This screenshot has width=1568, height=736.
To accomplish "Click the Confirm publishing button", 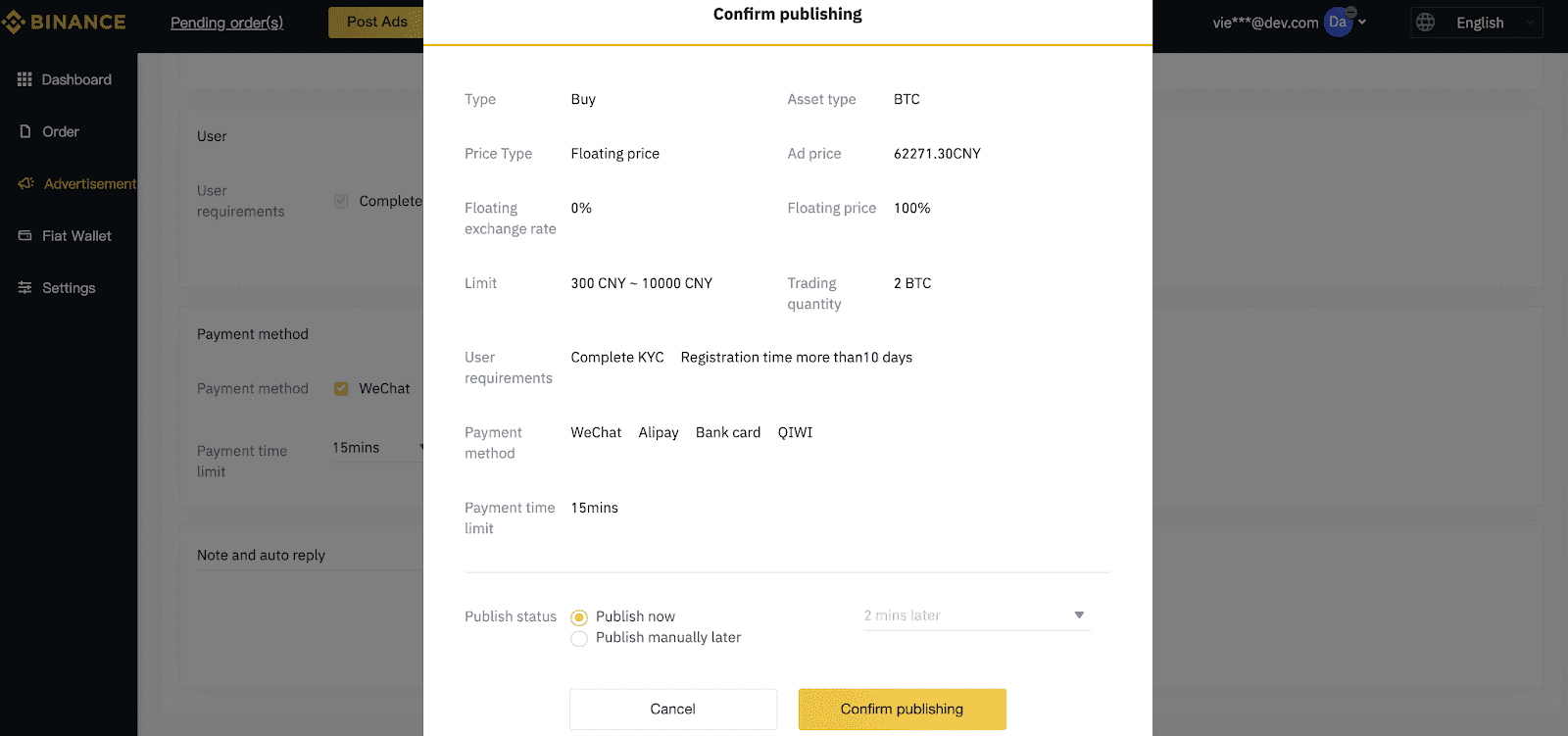I will [x=902, y=709].
